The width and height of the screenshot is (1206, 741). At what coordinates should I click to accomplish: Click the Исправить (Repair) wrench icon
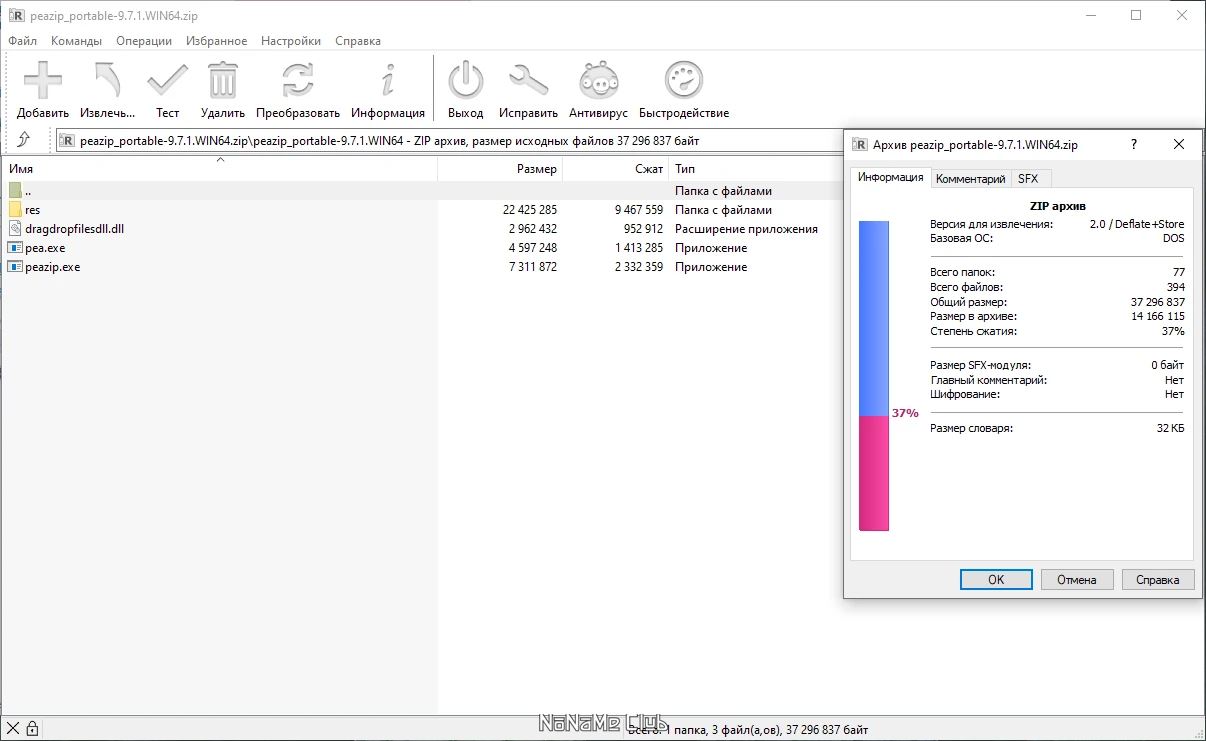(x=528, y=81)
